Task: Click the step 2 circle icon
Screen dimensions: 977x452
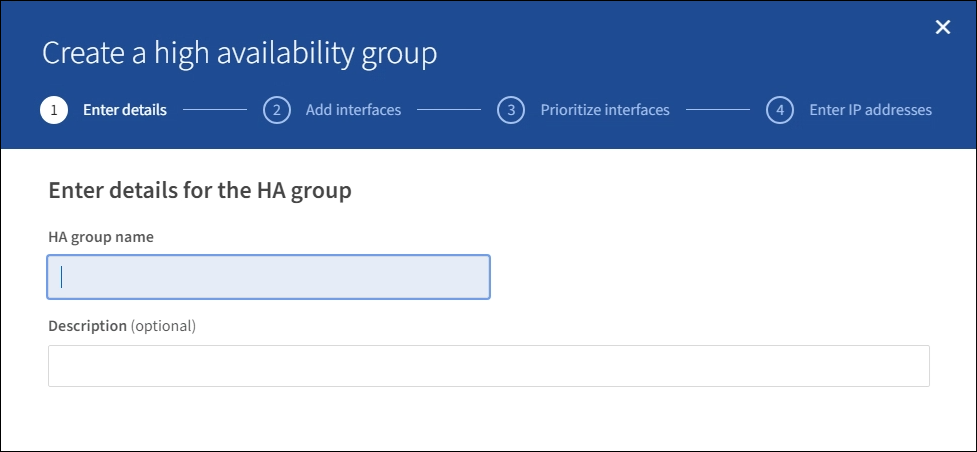Action: click(x=276, y=110)
